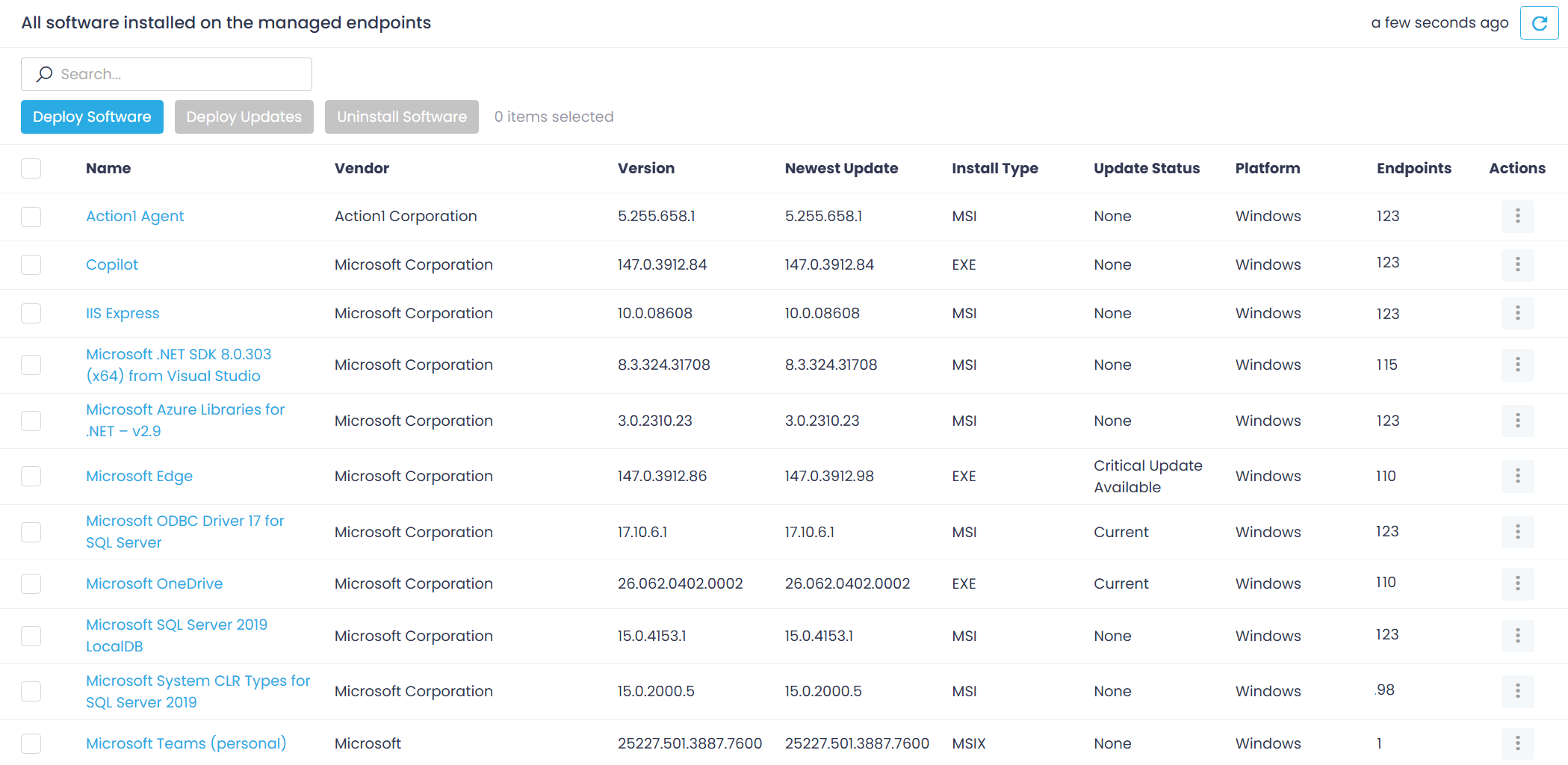This screenshot has width=1568, height=765.
Task: Open Microsoft System CLR Types link
Action: tap(198, 691)
